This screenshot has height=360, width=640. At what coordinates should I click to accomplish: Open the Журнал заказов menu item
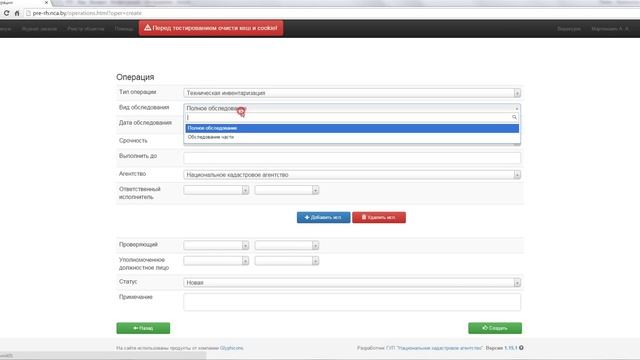(40, 29)
